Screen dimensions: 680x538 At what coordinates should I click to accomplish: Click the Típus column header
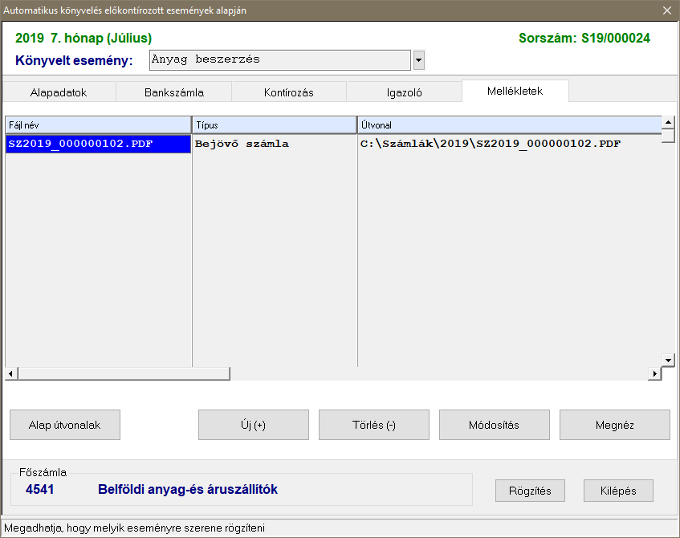click(x=274, y=125)
